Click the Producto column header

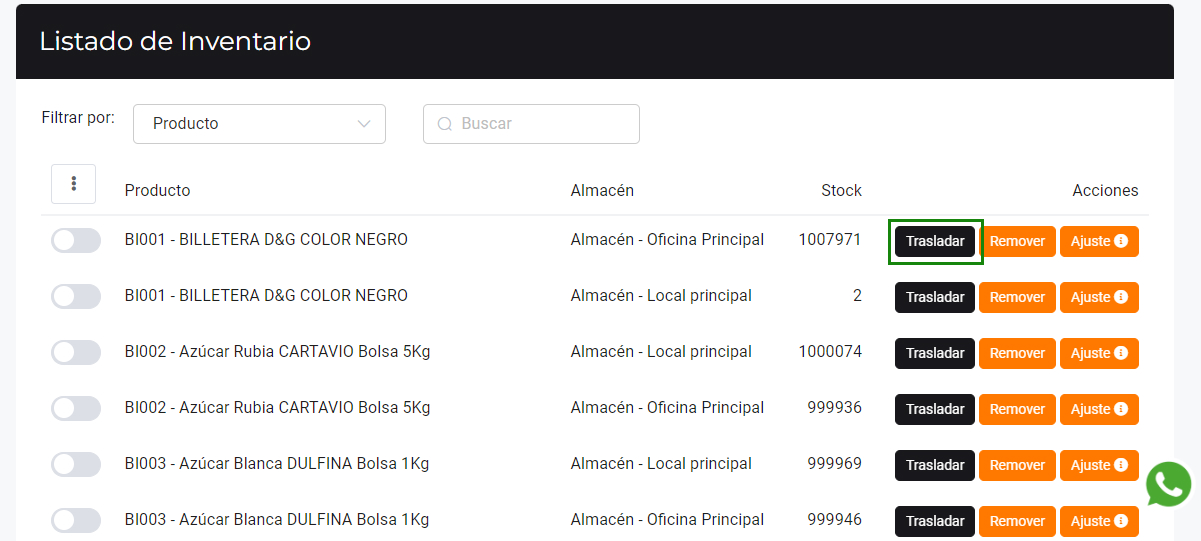157,191
